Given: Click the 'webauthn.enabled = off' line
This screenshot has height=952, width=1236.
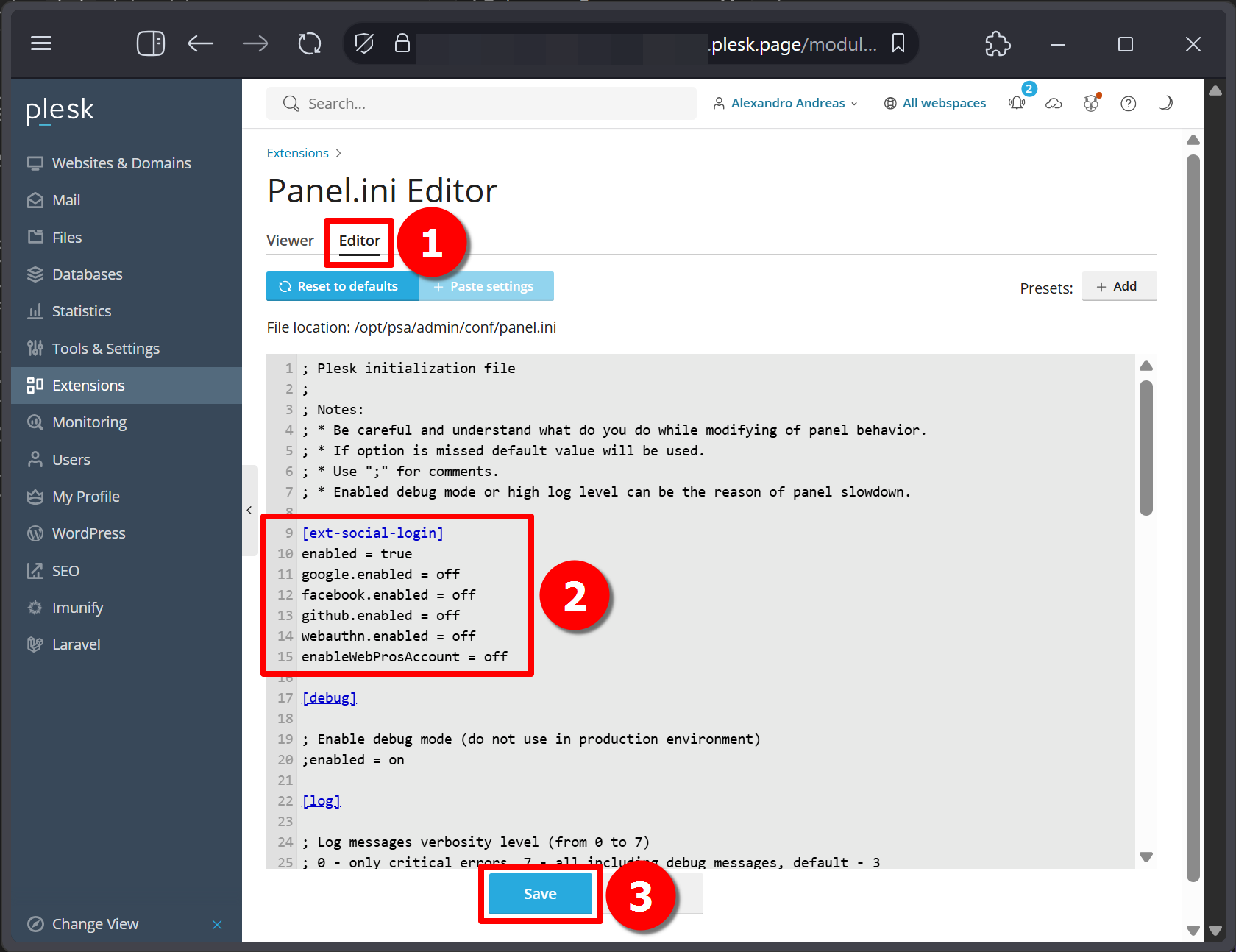Looking at the screenshot, I should 388,636.
